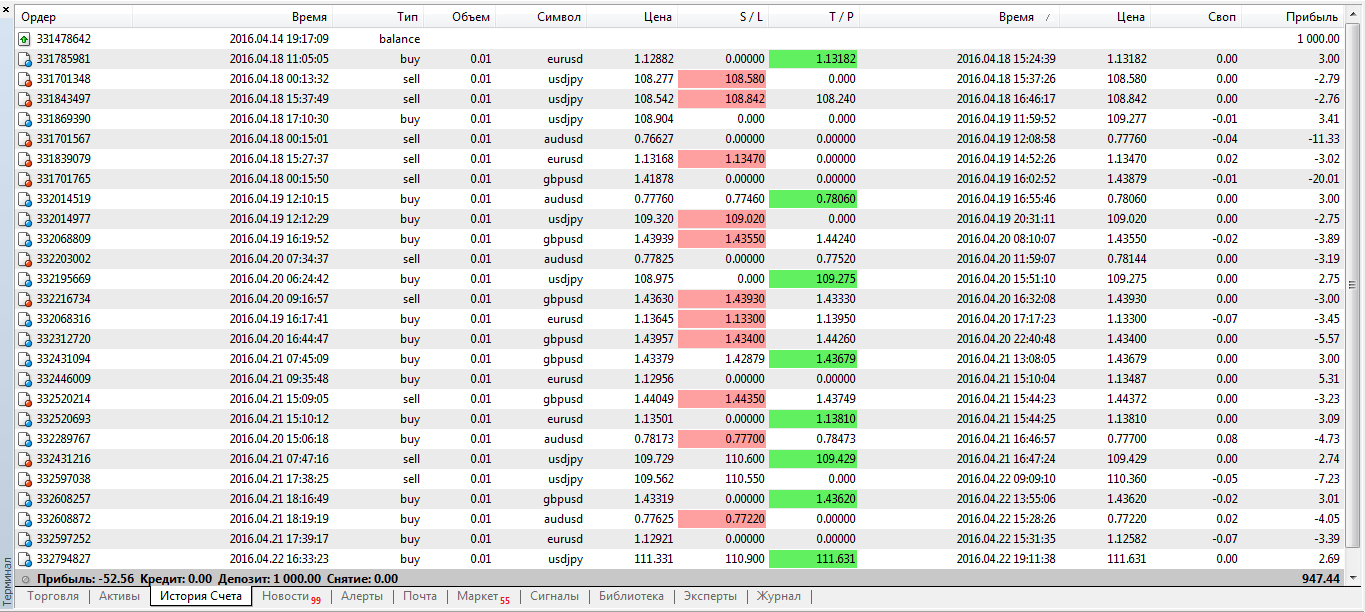Click the sell icon of order 331701348
The height and width of the screenshot is (612, 1365).
(25, 79)
